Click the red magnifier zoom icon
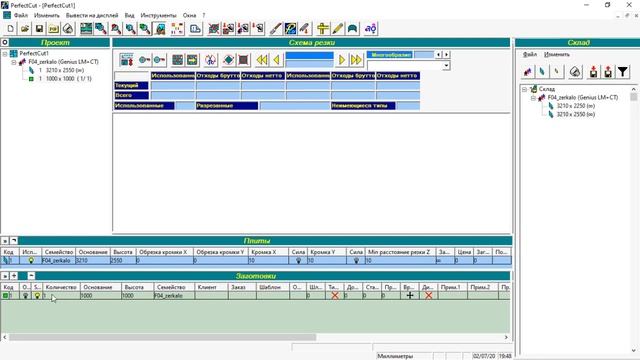The image size is (640, 360). point(116,29)
